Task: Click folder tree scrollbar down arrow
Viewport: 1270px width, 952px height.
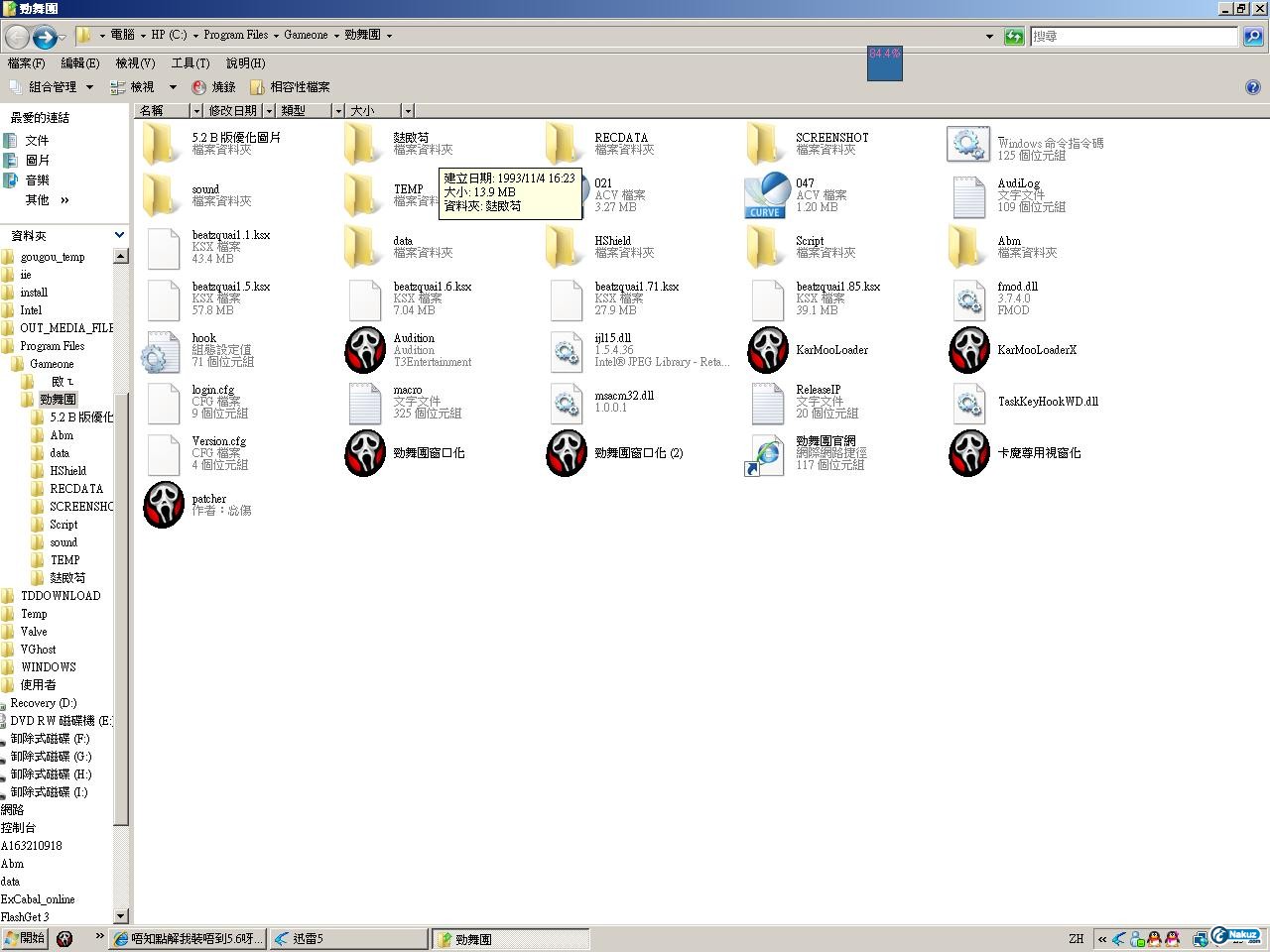Action: pyautogui.click(x=121, y=916)
